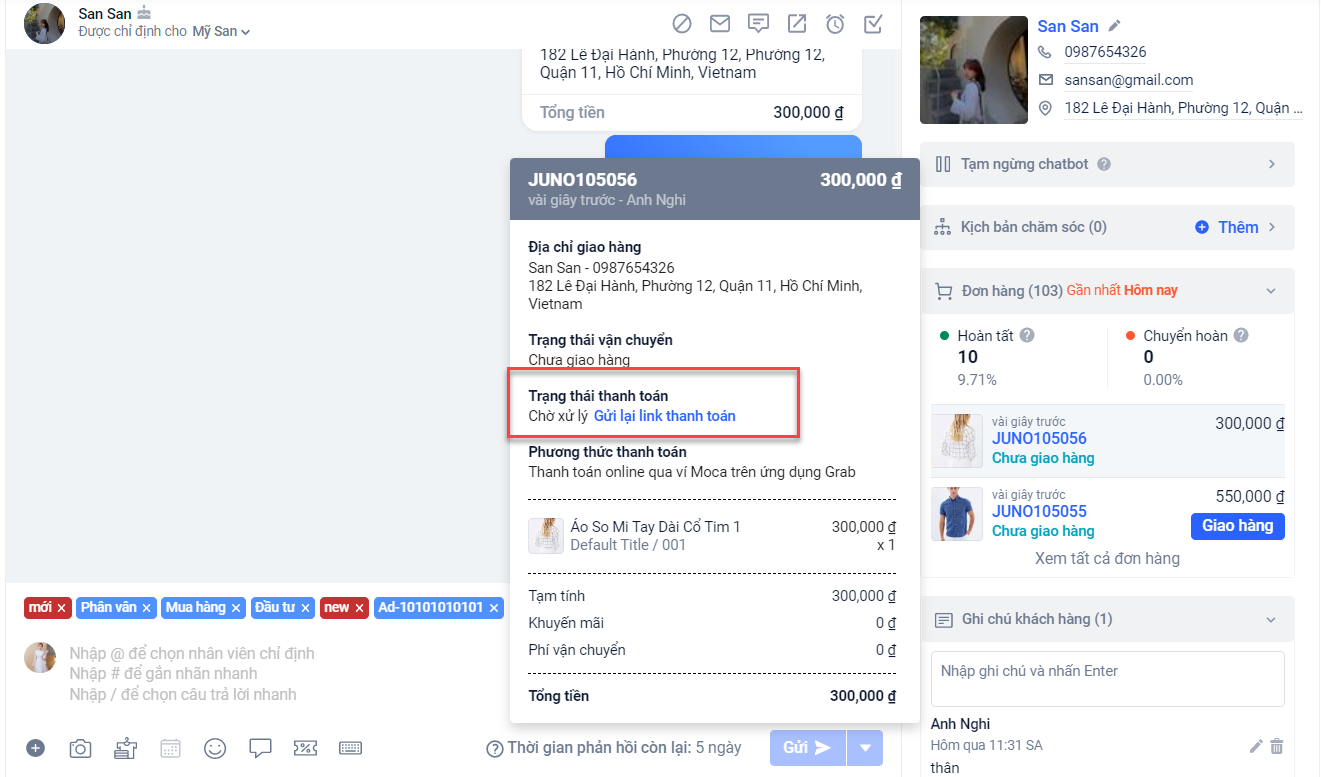Open the emoji picker smiley icon
The width and height of the screenshot is (1321, 777).
[x=215, y=748]
